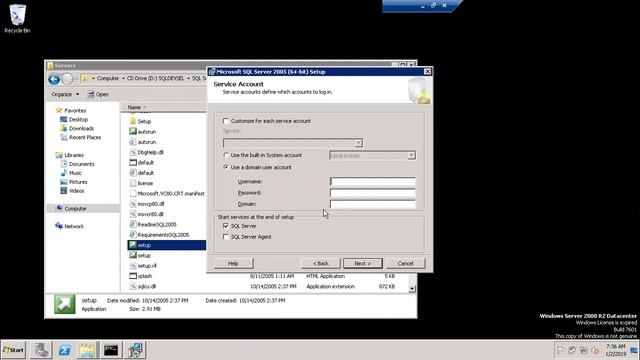
Task: Click the Back arrow in Explorer window
Action: point(54,79)
